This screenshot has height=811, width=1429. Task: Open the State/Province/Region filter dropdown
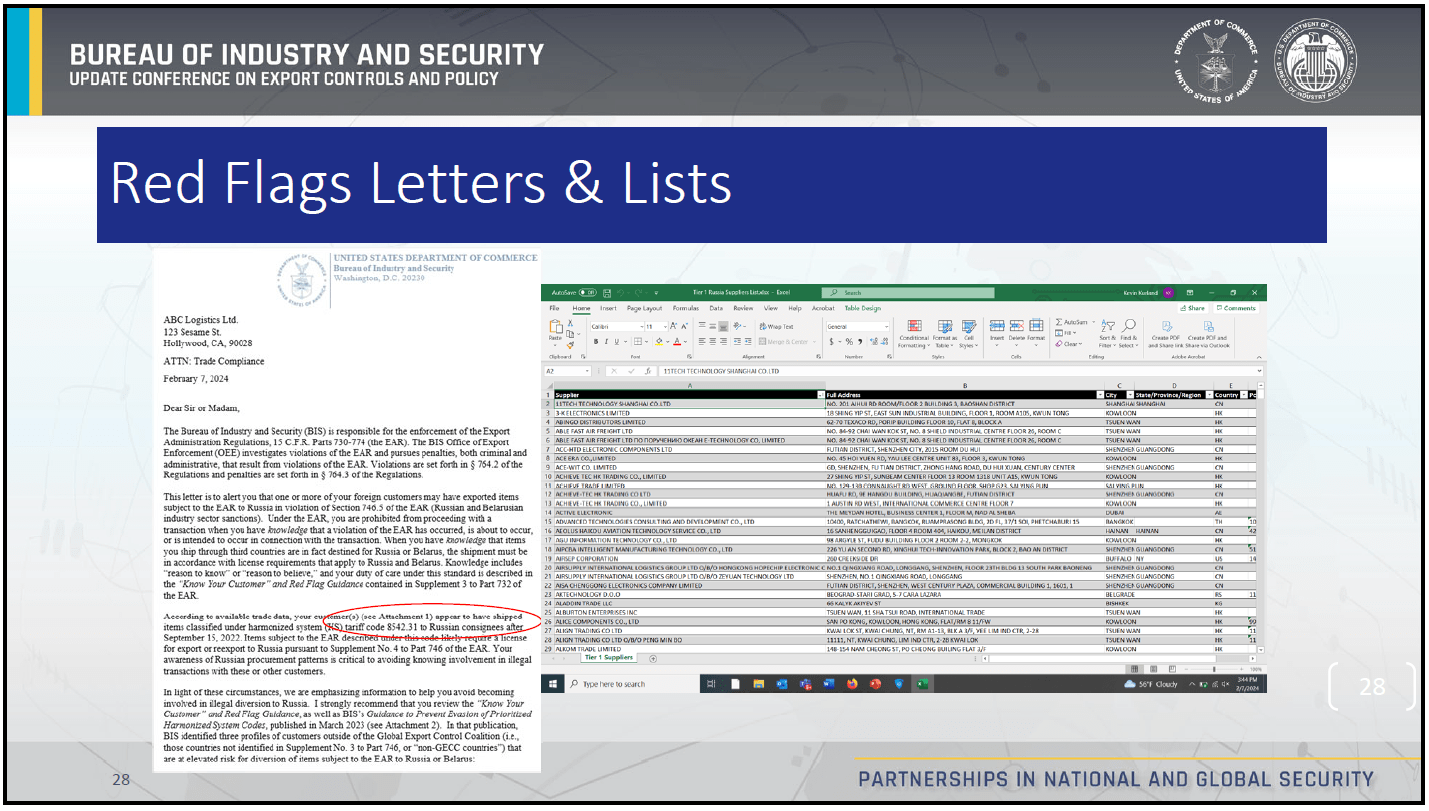click(x=1207, y=395)
